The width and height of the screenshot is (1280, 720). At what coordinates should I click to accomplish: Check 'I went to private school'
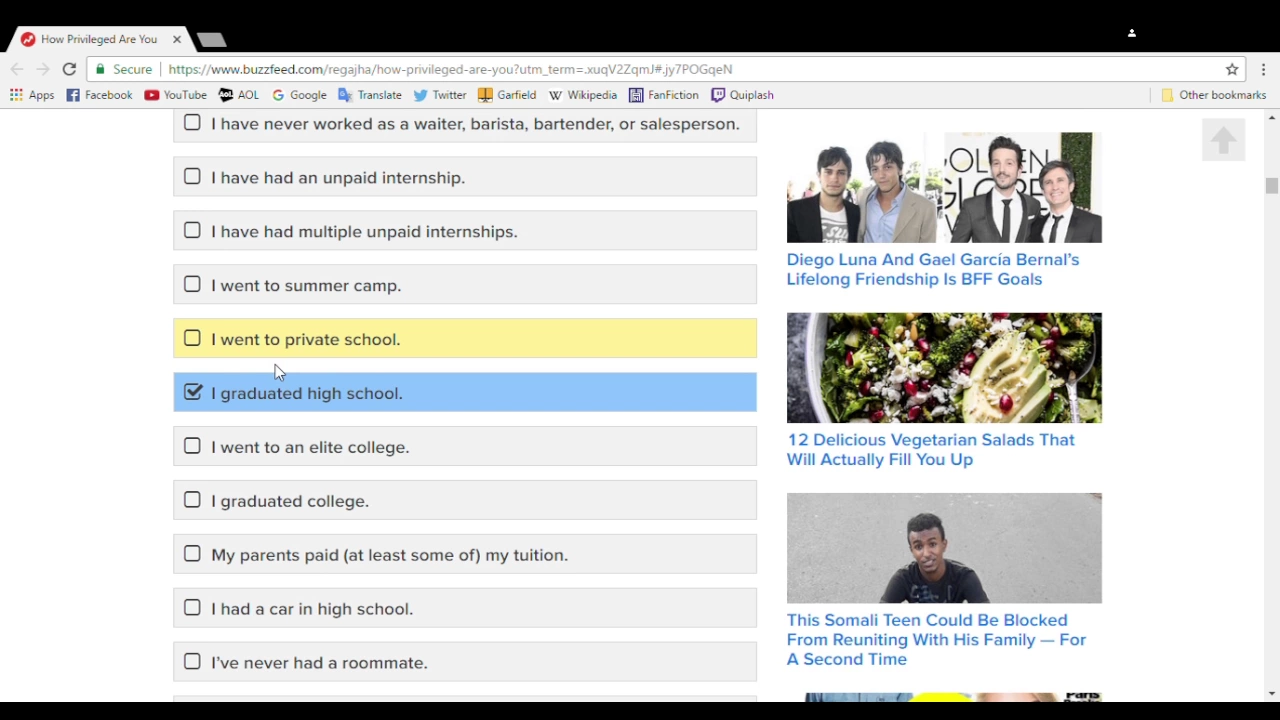(192, 339)
